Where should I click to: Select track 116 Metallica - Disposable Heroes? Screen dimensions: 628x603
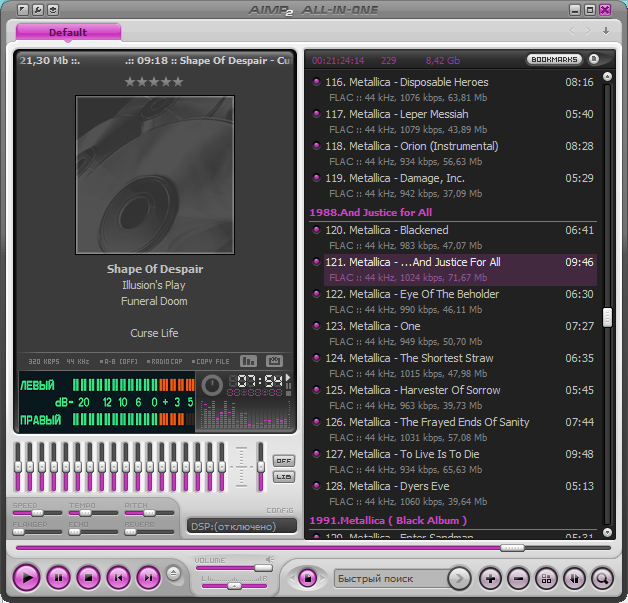tap(454, 89)
